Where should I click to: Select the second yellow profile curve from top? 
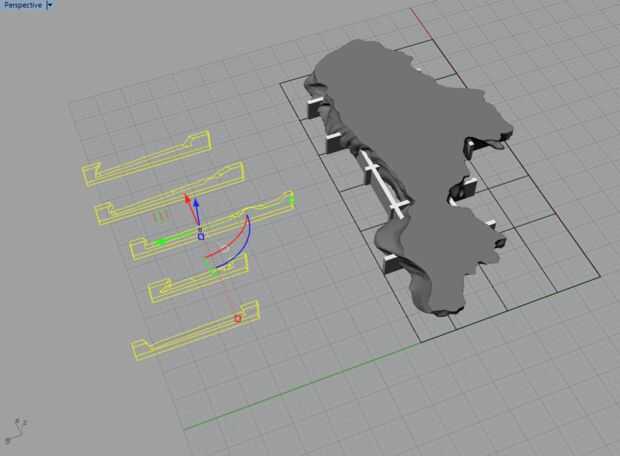pos(170,193)
